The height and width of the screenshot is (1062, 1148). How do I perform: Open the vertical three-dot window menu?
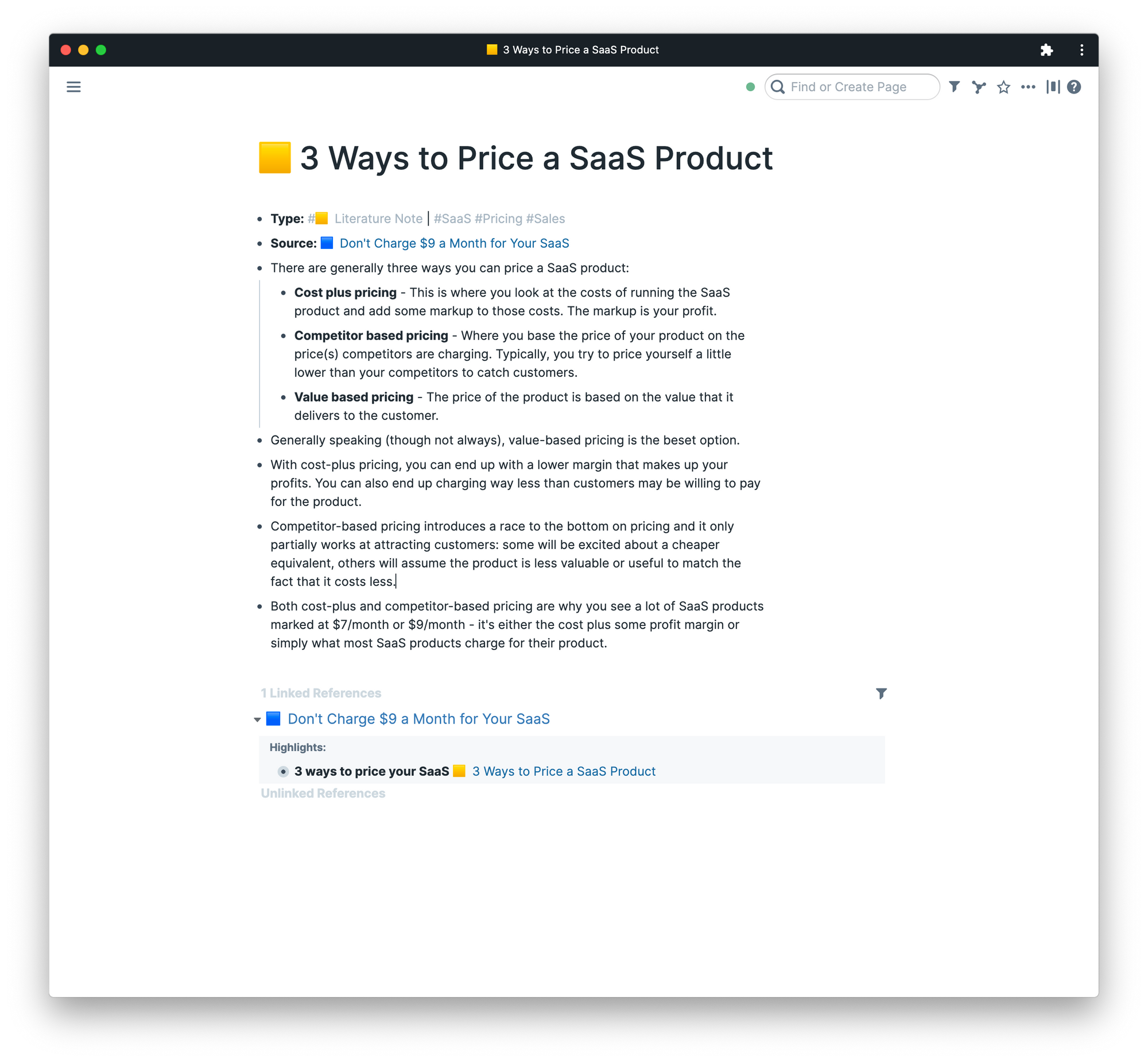click(x=1081, y=50)
